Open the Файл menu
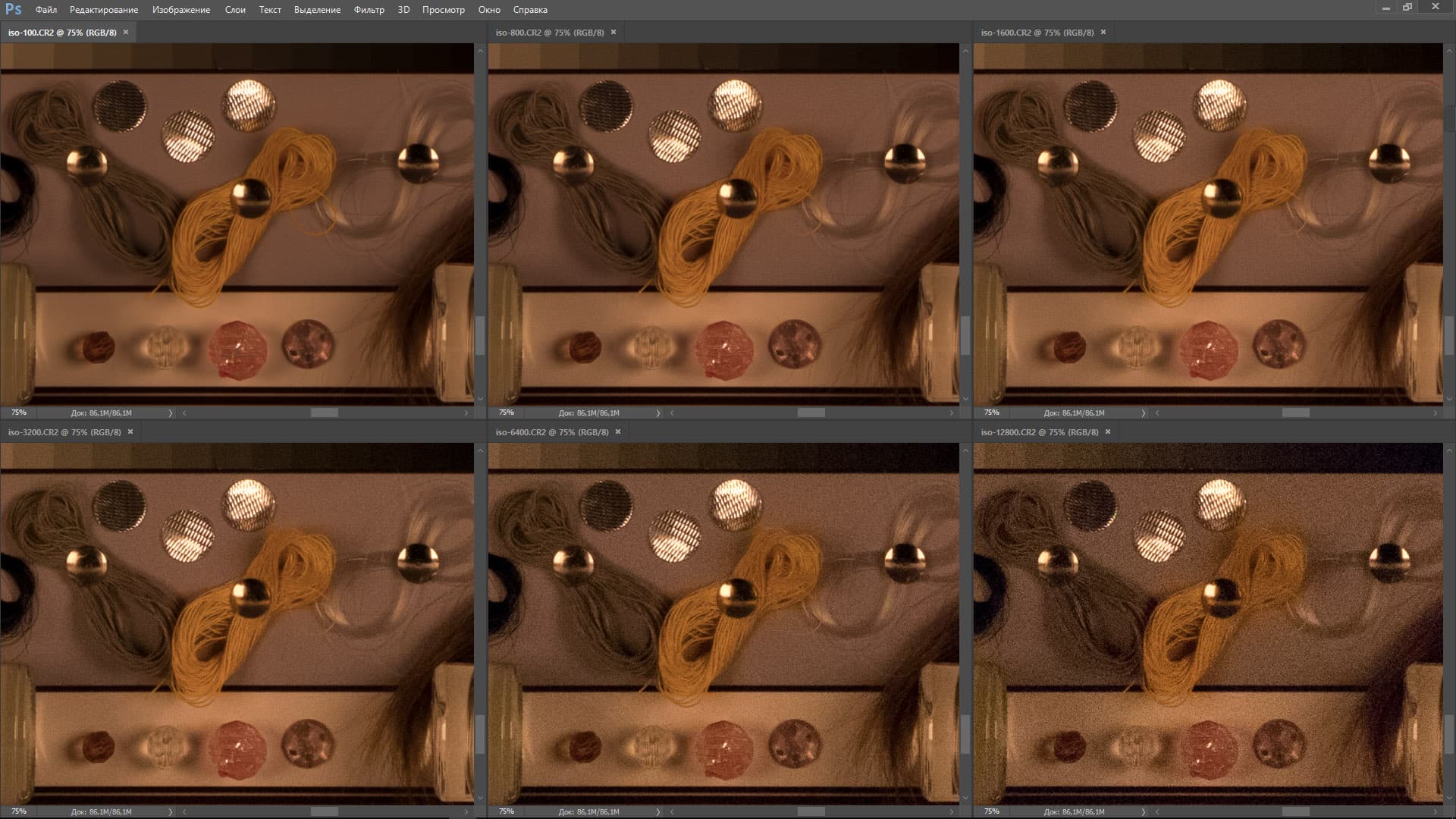The image size is (1456, 819). (46, 10)
